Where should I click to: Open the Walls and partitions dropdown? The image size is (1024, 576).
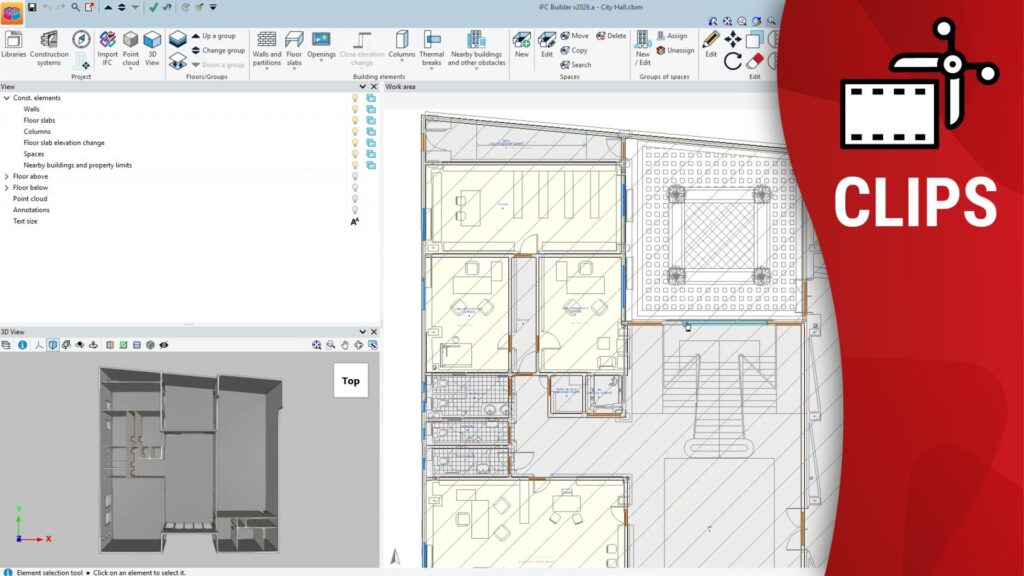(x=267, y=46)
